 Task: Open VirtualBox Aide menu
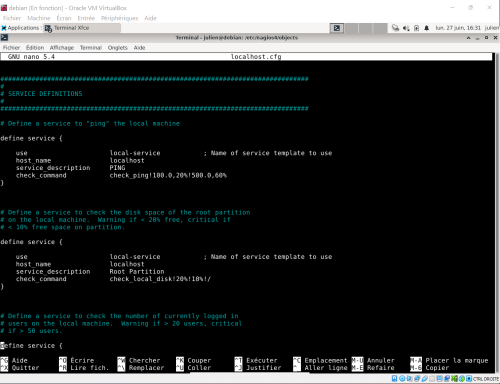pyautogui.click(x=150, y=18)
